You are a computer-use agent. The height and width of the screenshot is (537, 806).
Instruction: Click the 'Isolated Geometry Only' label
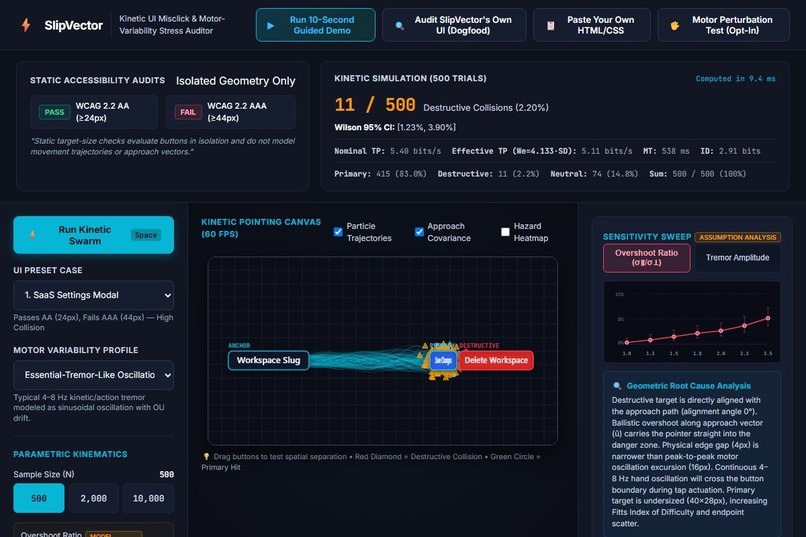coord(235,81)
